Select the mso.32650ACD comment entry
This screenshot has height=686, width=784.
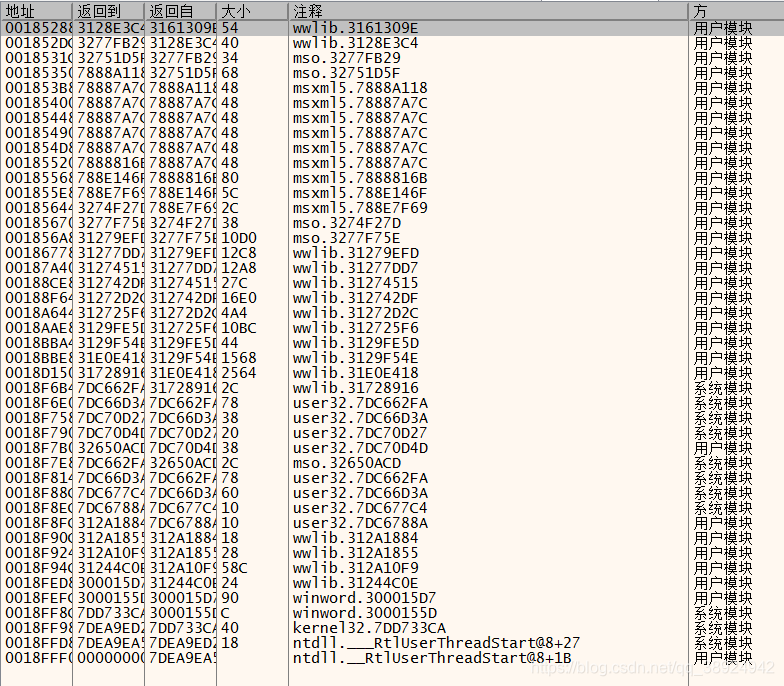point(346,463)
